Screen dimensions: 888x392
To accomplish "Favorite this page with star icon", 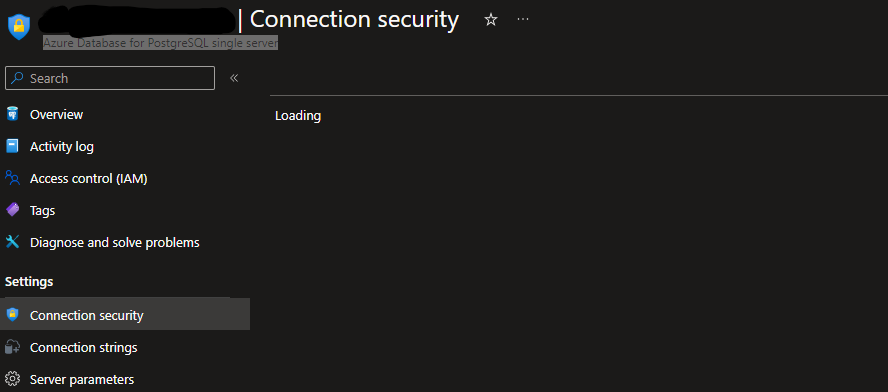I will point(490,20).
